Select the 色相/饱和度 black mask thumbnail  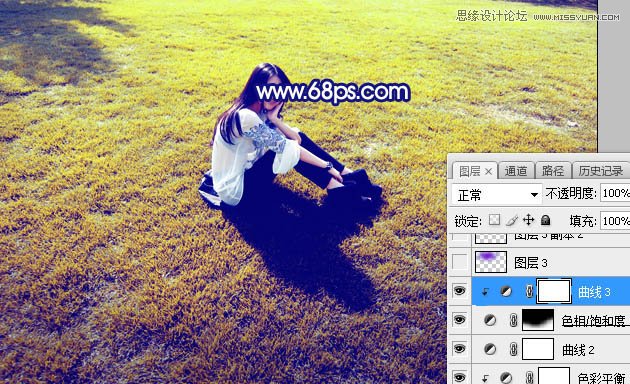pyautogui.click(x=538, y=320)
